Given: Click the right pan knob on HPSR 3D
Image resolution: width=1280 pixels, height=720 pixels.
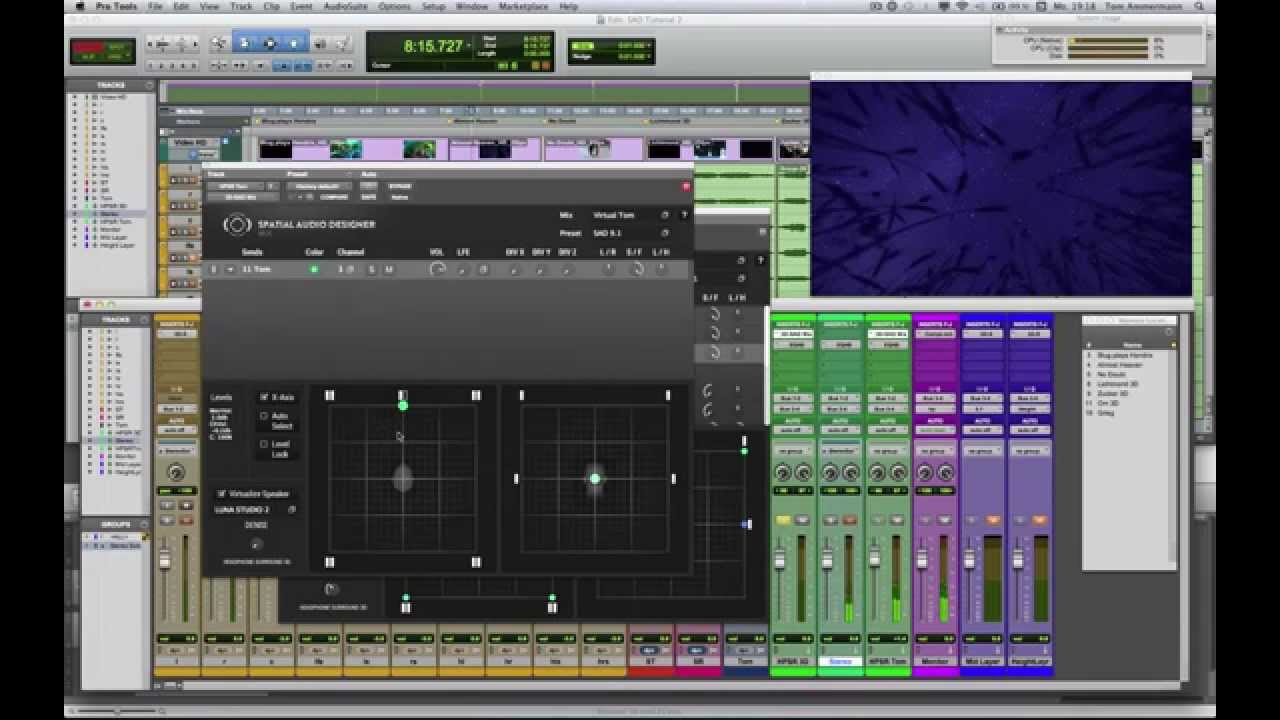Looking at the screenshot, I should [x=803, y=473].
